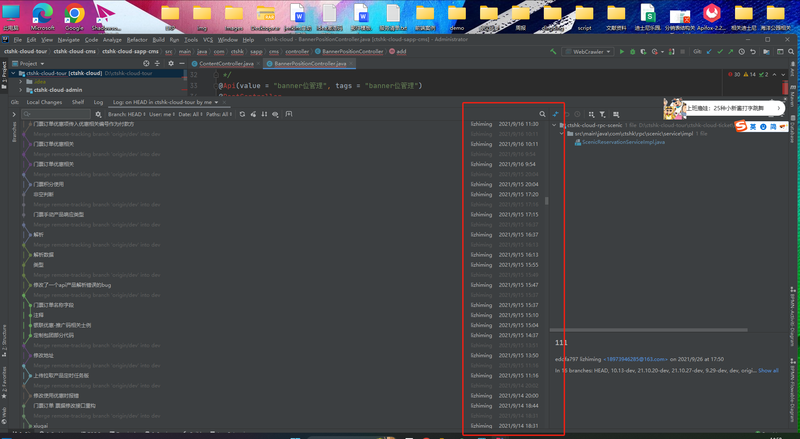Viewport: 800px width, 439px height.
Task: Group changed files by icon
Action: [591, 114]
